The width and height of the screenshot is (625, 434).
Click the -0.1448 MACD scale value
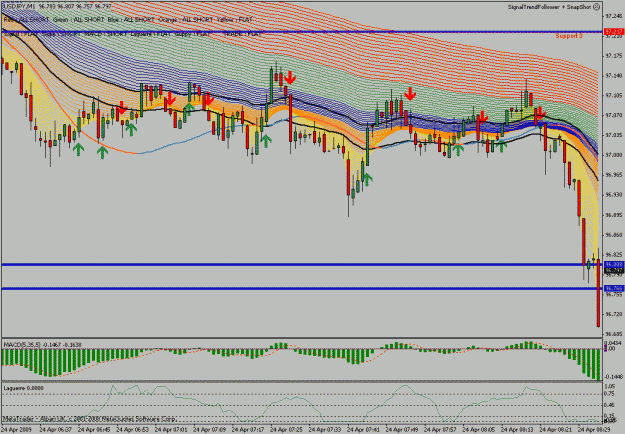[x=613, y=377]
